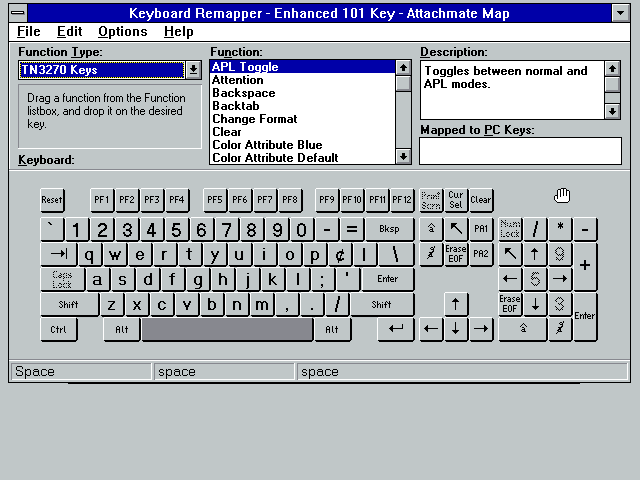Click the right Alt key
The image size is (640, 480).
coord(332,329)
